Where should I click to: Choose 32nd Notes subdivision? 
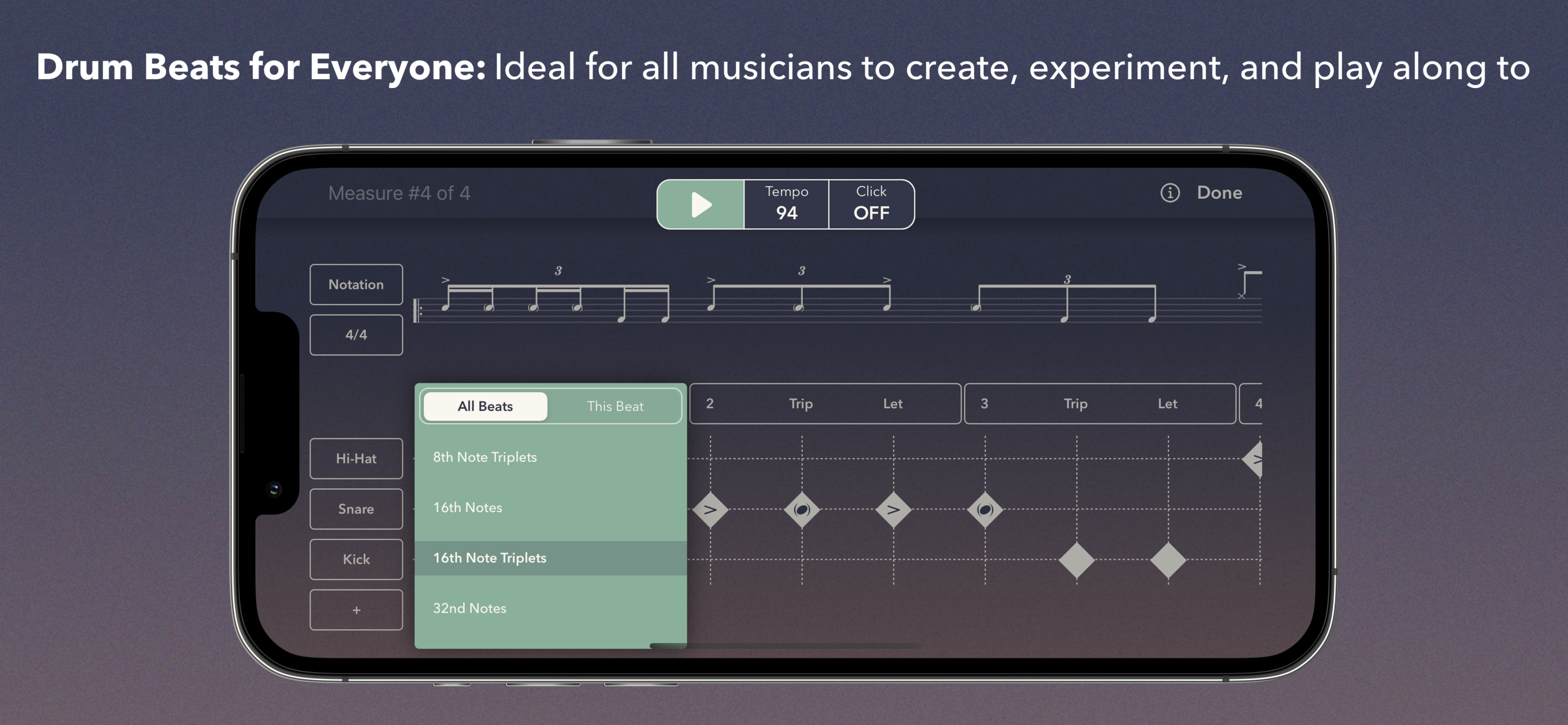[550, 608]
